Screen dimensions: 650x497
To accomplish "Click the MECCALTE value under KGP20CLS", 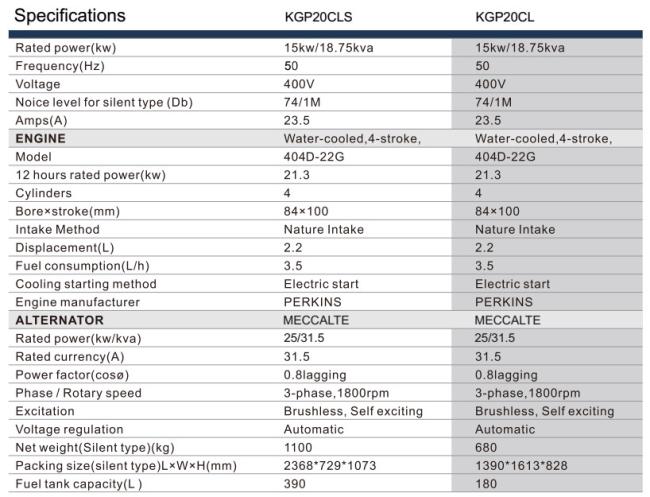I will point(316,320).
